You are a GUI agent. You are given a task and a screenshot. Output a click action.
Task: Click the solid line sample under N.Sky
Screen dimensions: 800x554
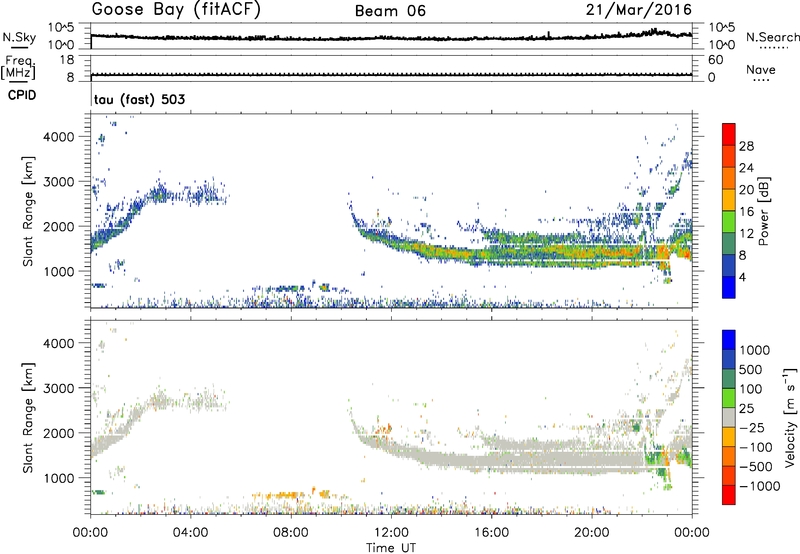(19, 47)
